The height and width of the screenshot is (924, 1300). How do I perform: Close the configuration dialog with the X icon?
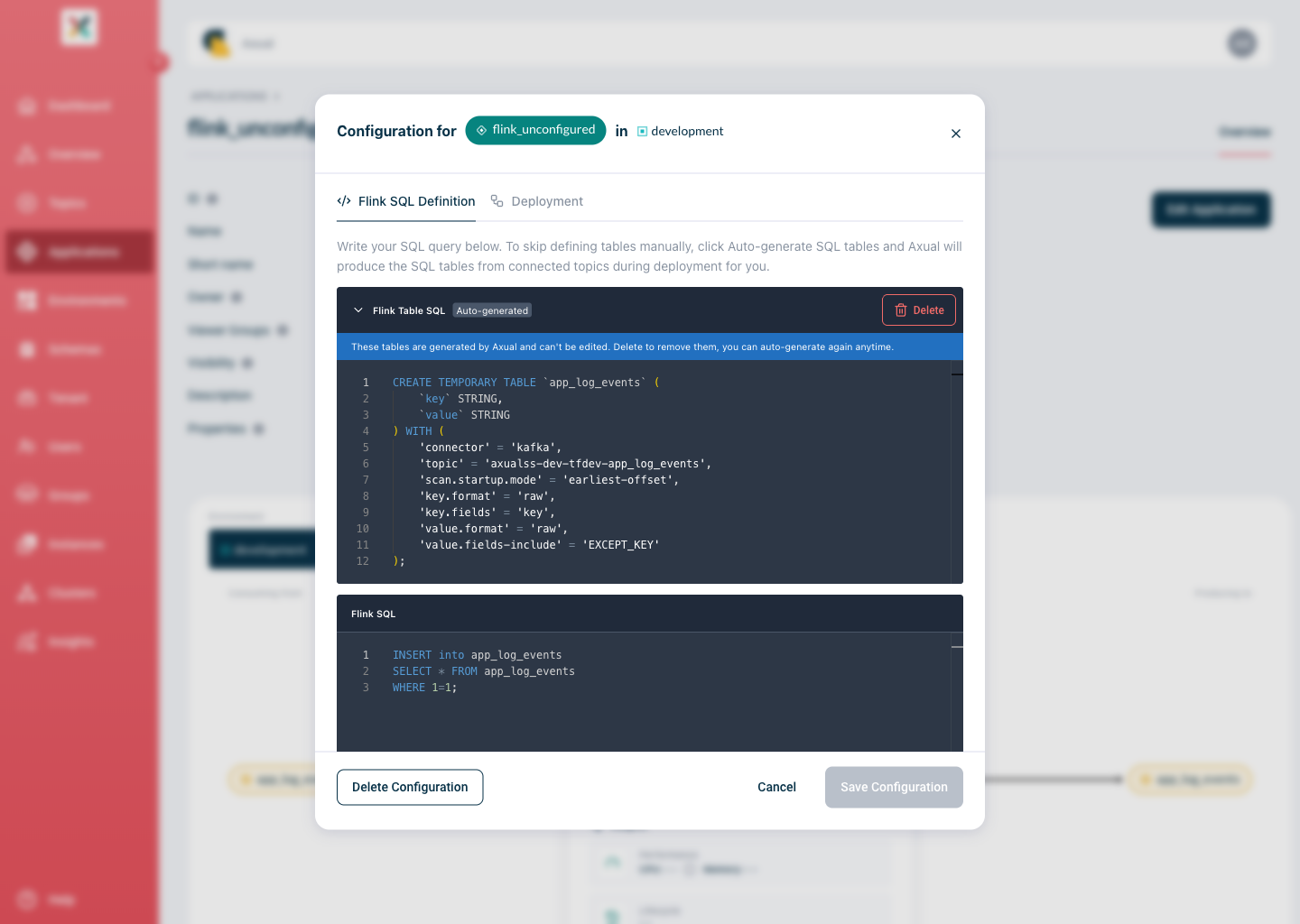click(x=956, y=134)
